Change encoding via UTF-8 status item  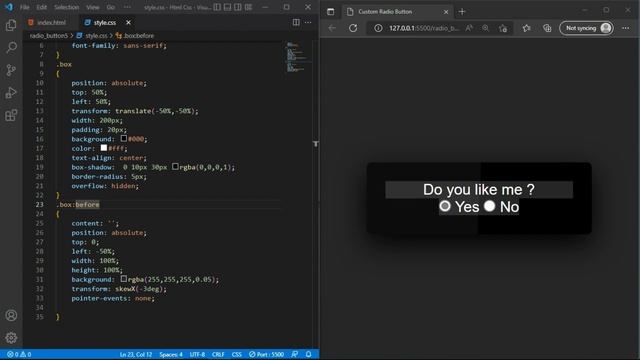[198, 354]
